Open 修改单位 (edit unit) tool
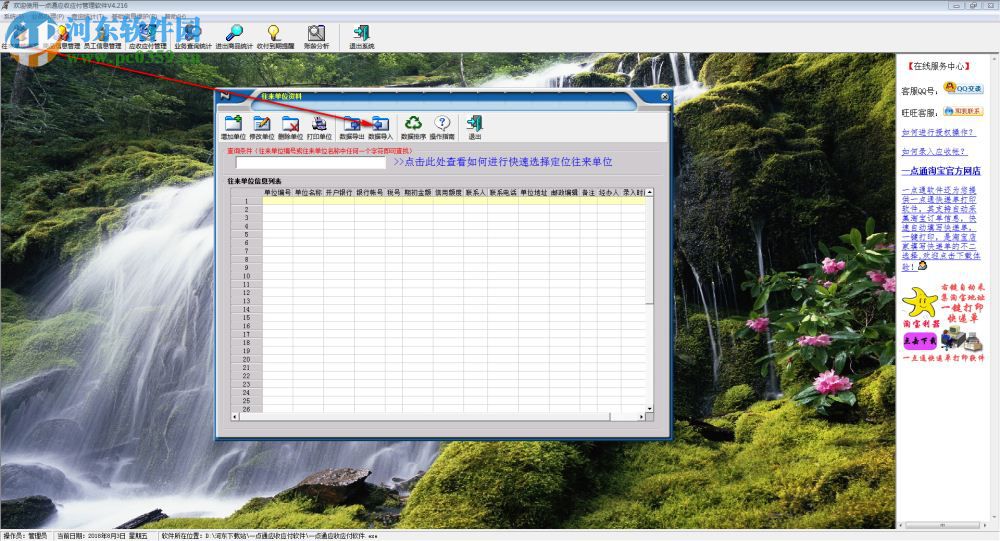The image size is (1000, 541). pos(261,127)
